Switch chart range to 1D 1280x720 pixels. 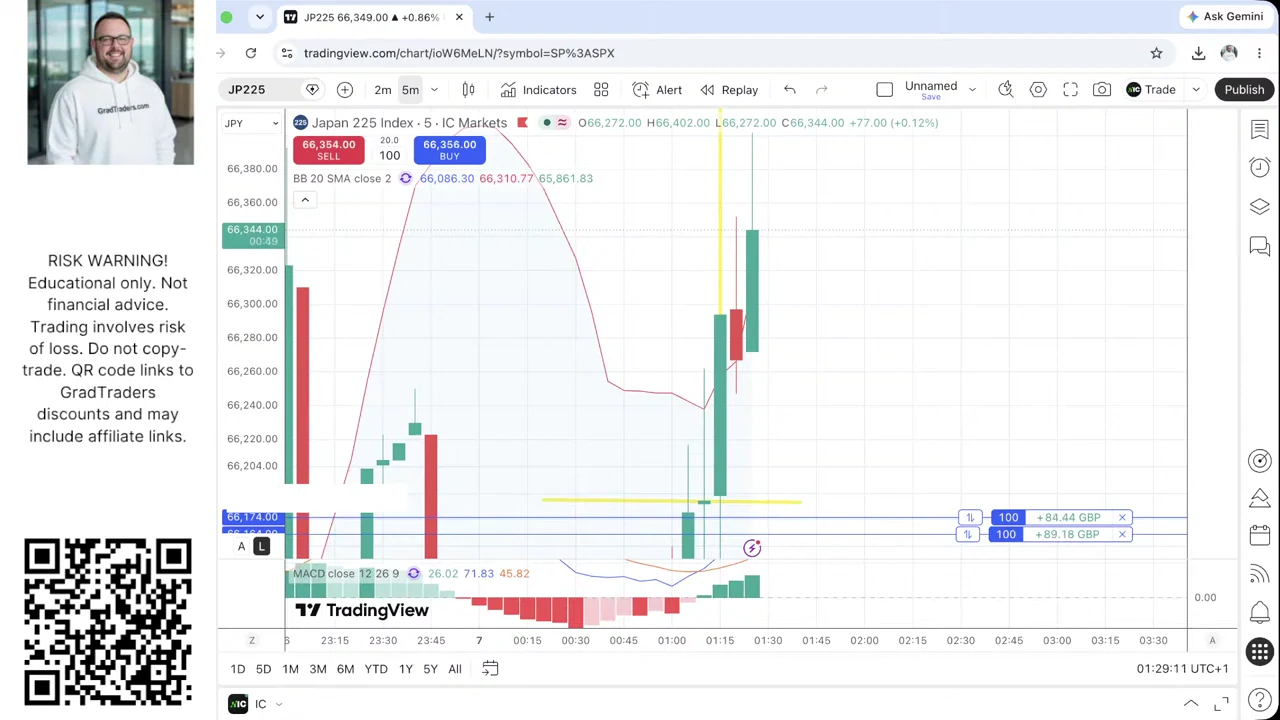pos(237,669)
